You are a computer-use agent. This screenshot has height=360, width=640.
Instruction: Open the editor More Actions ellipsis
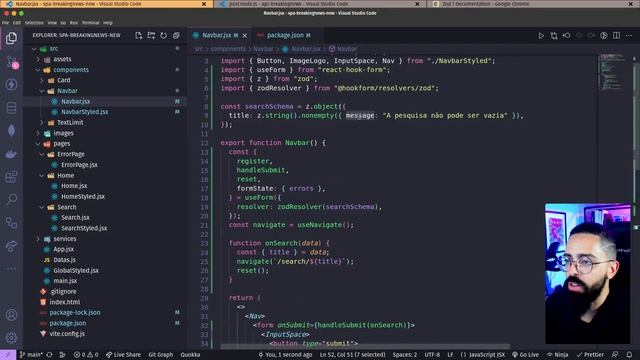[x=629, y=36]
